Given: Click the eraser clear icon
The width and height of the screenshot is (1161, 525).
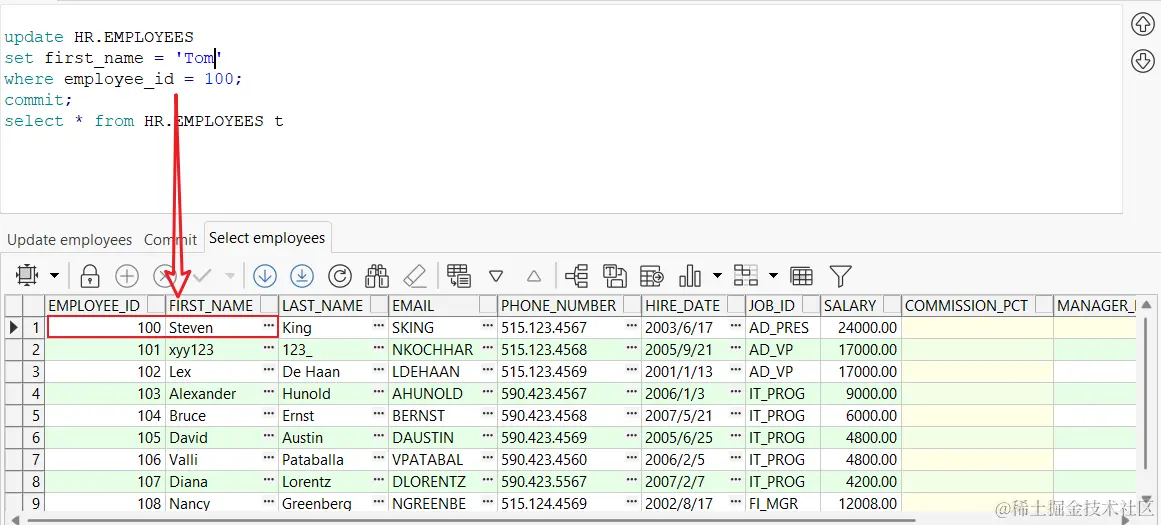Looking at the screenshot, I should click(415, 276).
